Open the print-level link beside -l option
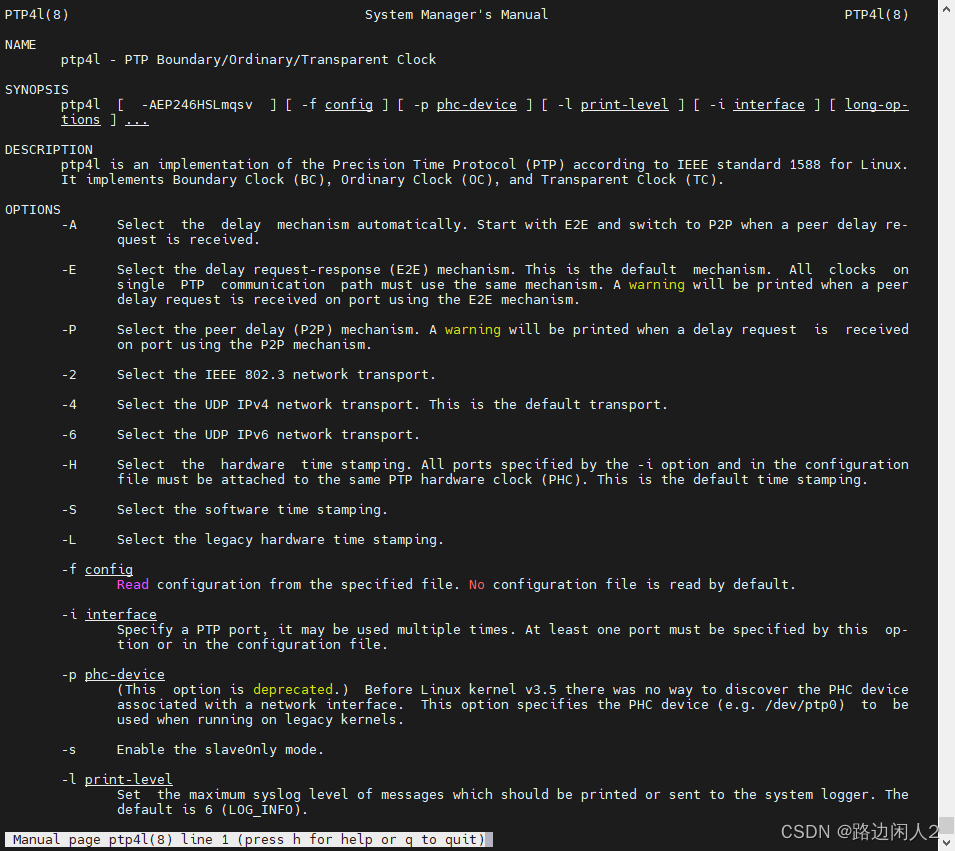The image size is (955, 851). click(x=128, y=779)
